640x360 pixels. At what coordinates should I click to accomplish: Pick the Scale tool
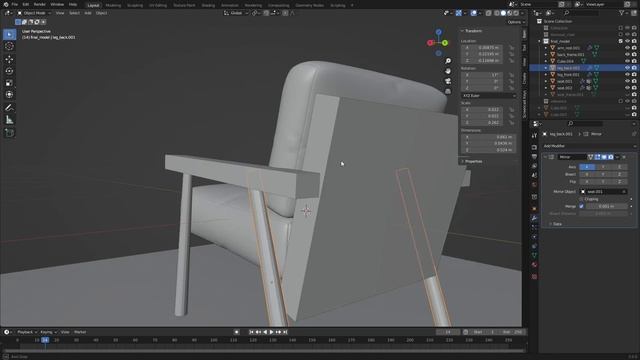click(9, 83)
